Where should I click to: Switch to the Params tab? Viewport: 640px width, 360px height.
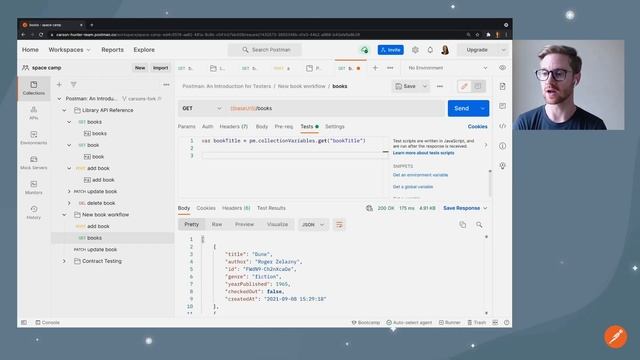(187, 127)
